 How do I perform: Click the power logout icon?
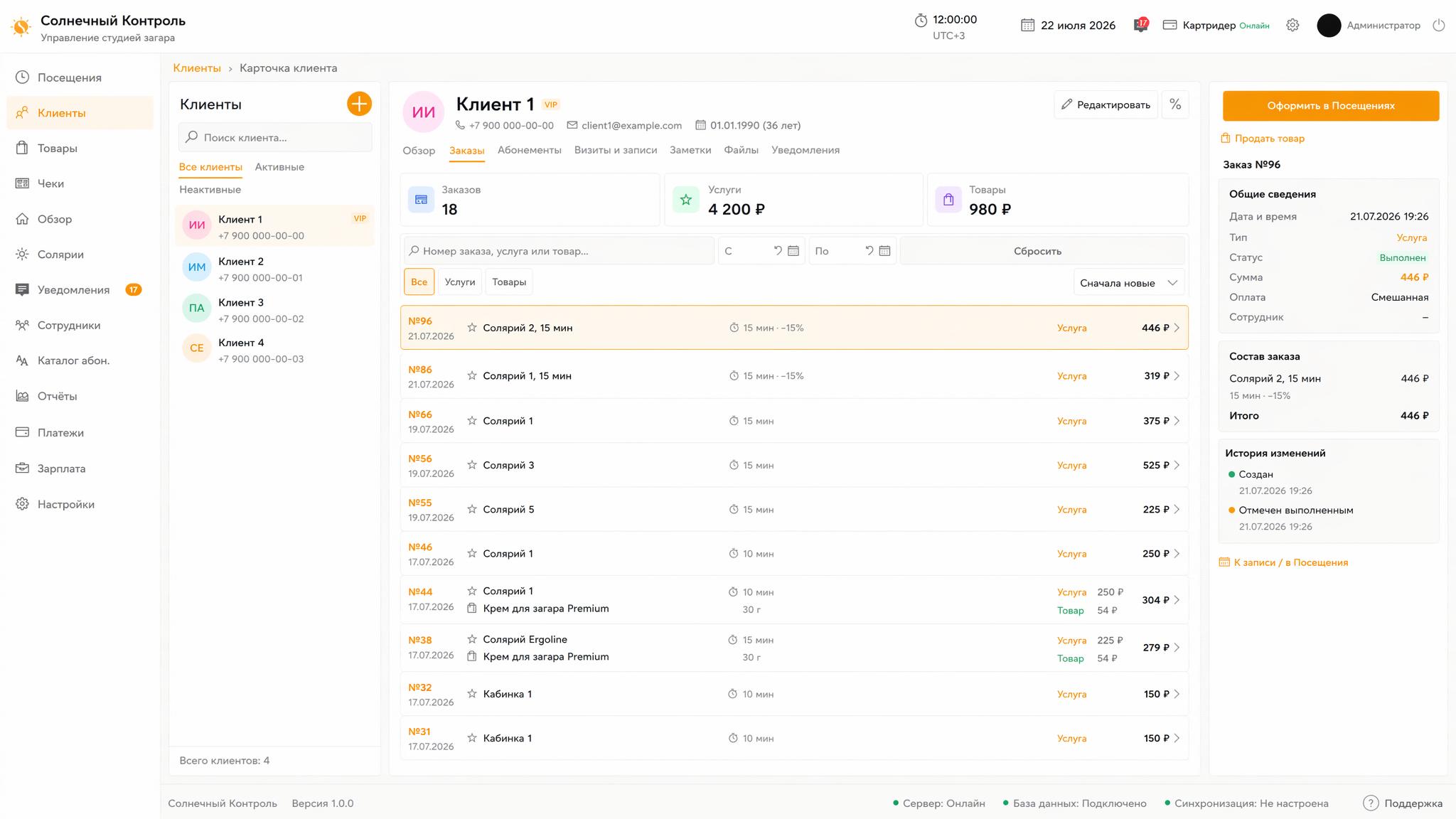click(x=1438, y=25)
